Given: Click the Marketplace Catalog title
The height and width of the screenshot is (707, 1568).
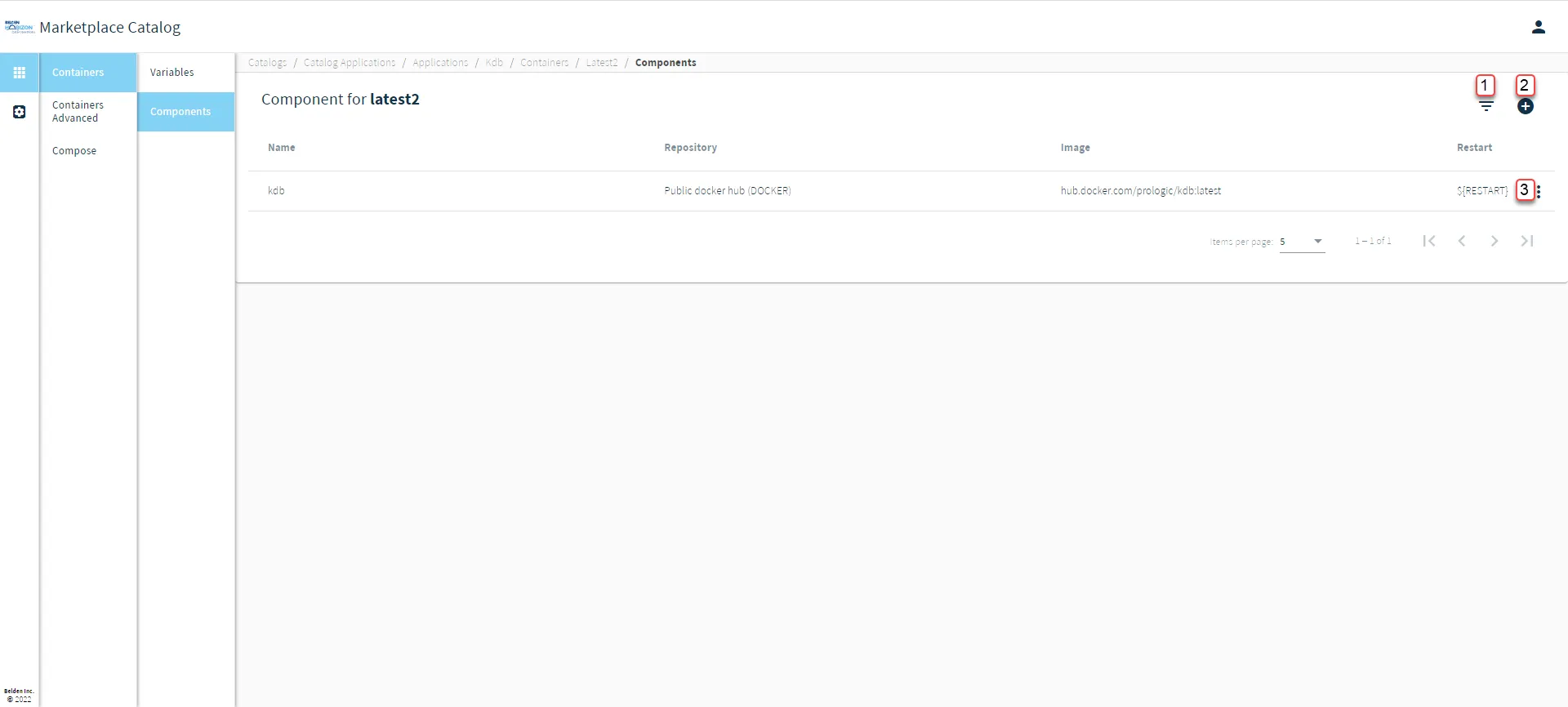Looking at the screenshot, I should point(110,28).
